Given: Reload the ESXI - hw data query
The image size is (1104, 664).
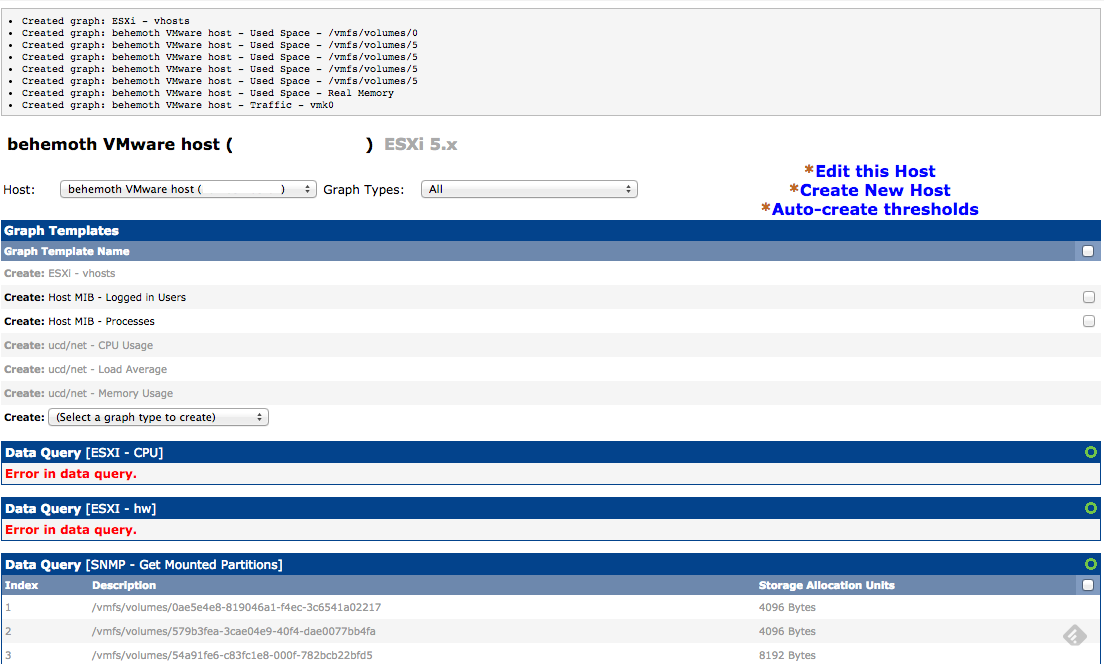Looking at the screenshot, I should 1091,508.
